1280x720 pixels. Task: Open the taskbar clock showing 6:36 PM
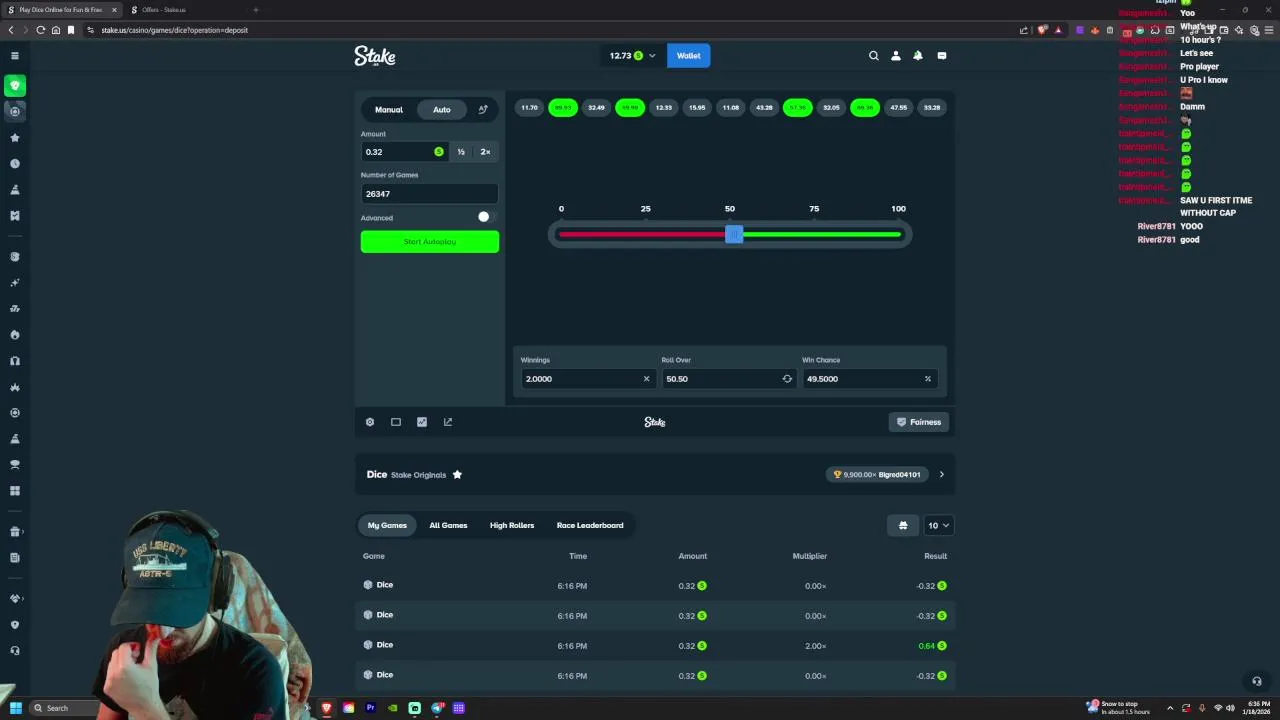click(1256, 708)
